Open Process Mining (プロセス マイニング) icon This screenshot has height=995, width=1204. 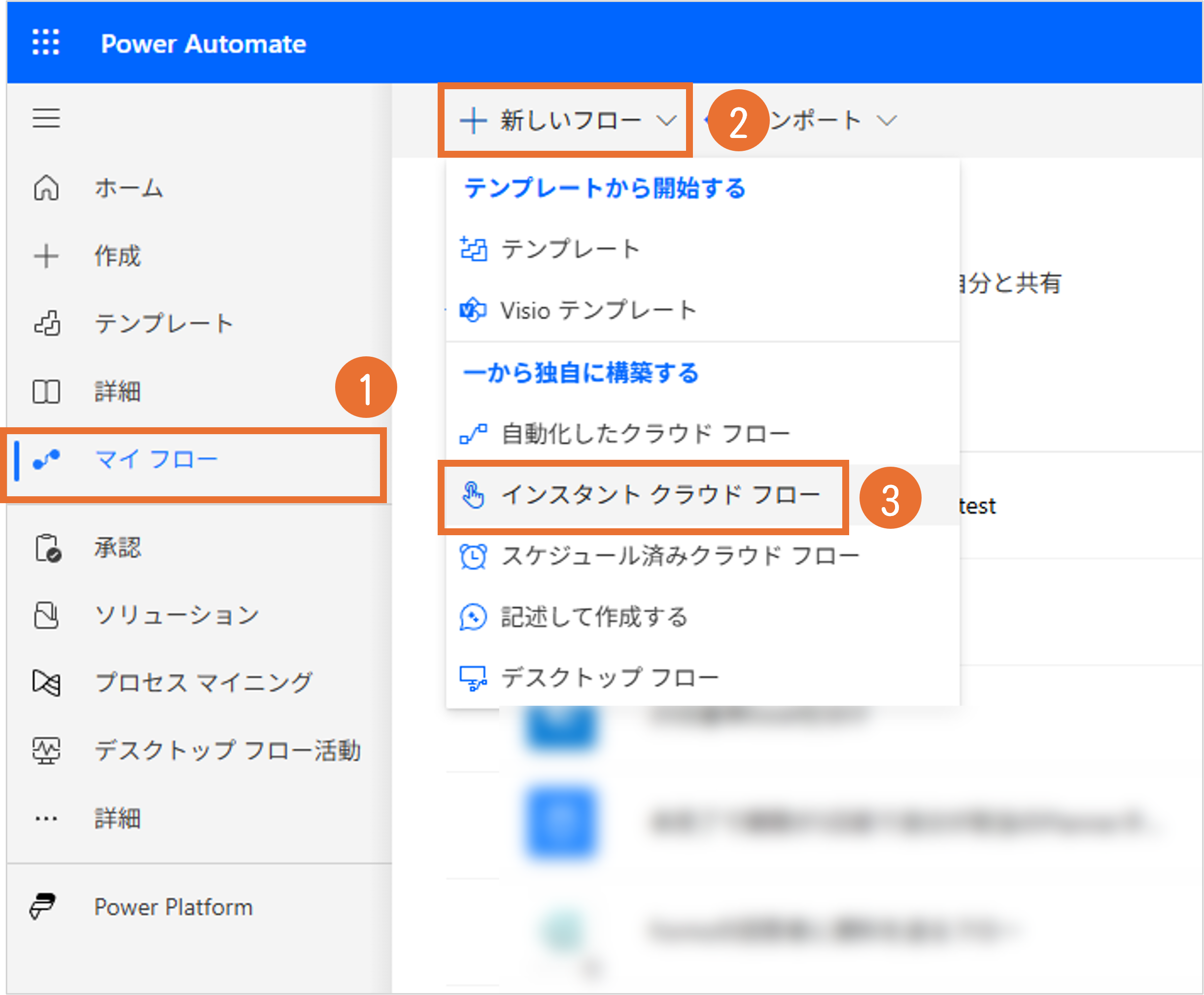pos(46,683)
